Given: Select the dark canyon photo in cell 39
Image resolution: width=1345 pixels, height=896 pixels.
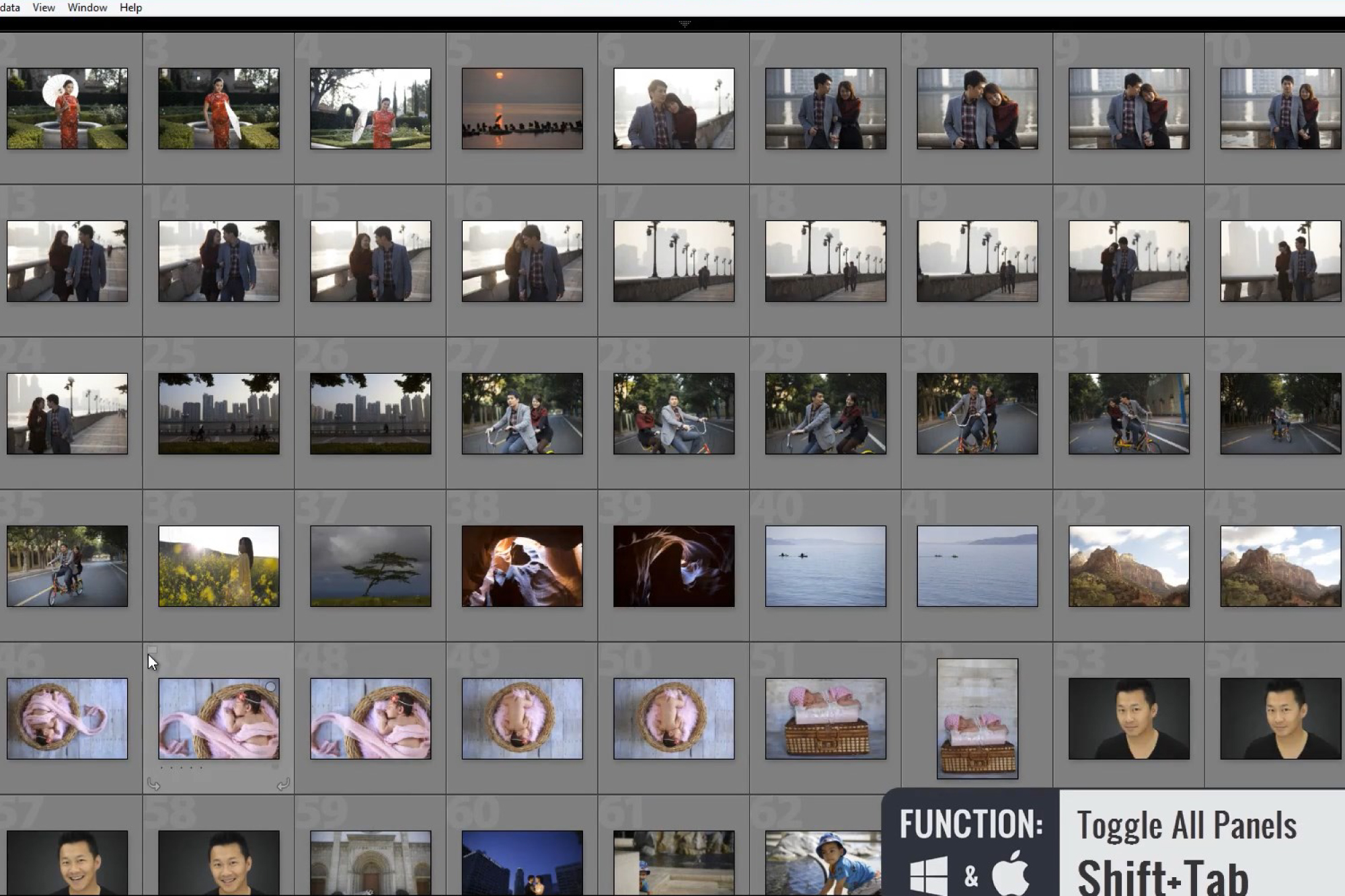Looking at the screenshot, I should tap(674, 566).
